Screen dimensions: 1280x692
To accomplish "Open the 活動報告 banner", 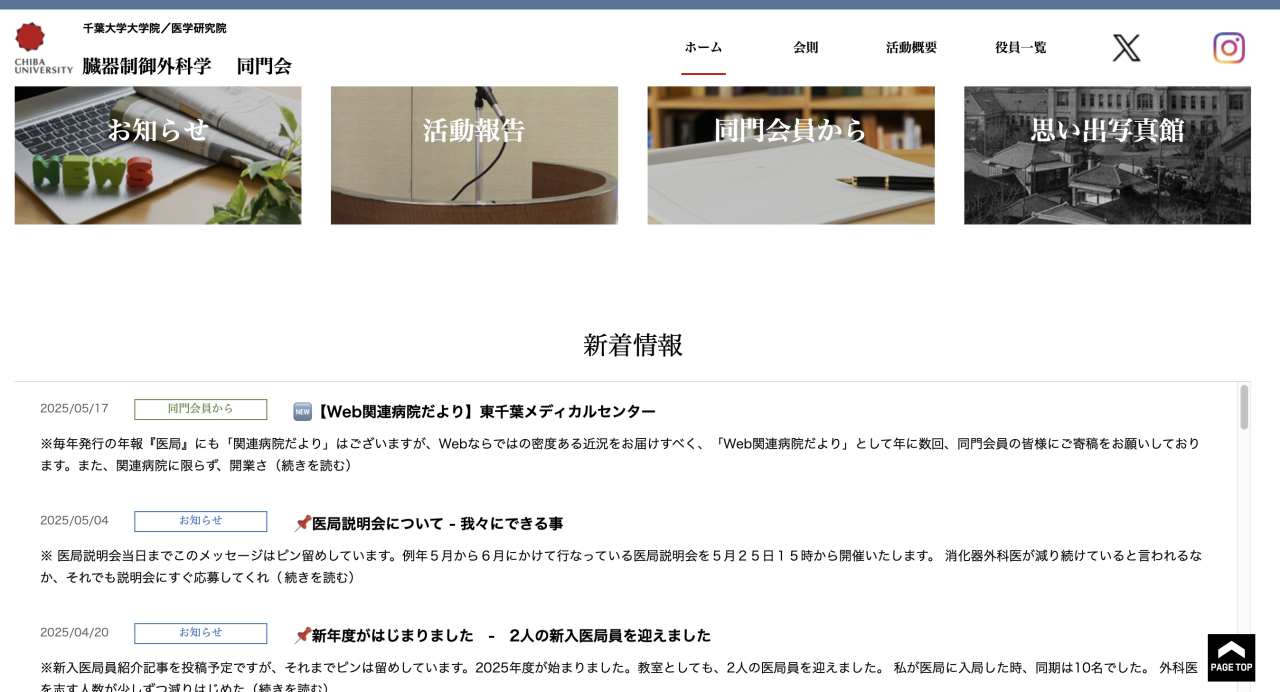I will (x=474, y=154).
